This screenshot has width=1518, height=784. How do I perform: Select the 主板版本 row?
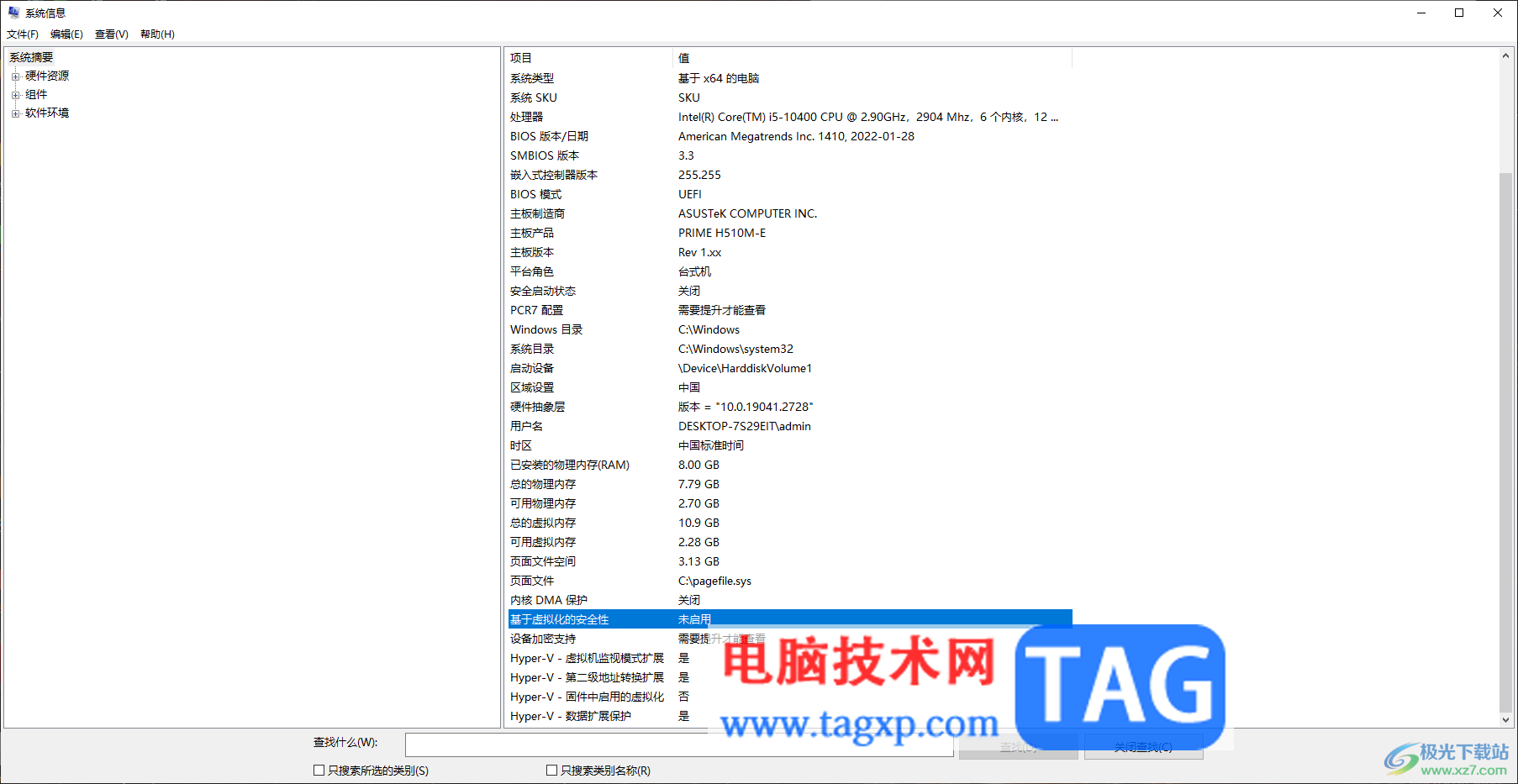click(x=790, y=252)
